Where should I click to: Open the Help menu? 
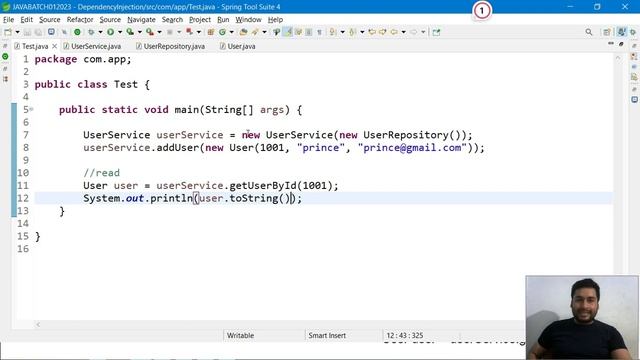275,19
